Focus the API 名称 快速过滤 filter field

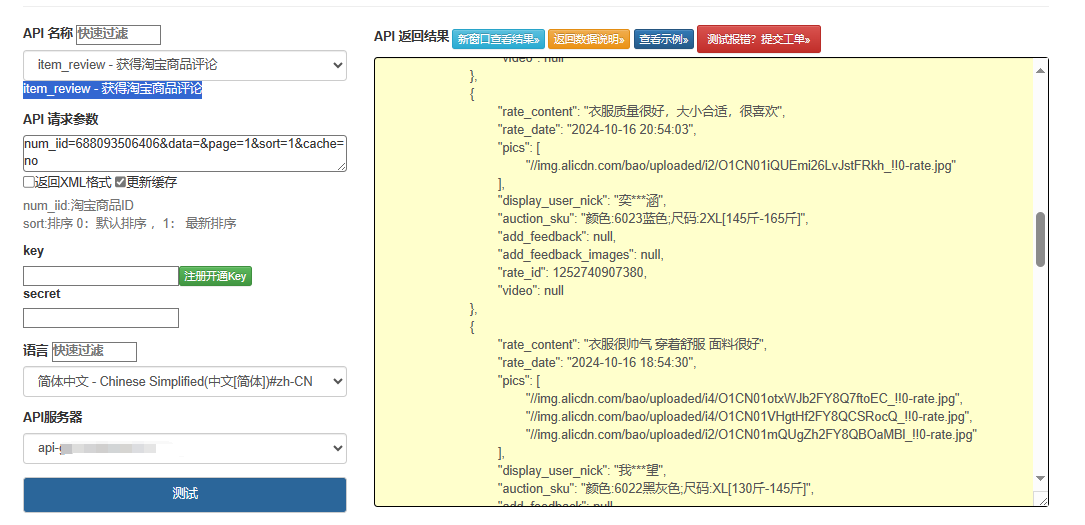pyautogui.click(x=118, y=35)
